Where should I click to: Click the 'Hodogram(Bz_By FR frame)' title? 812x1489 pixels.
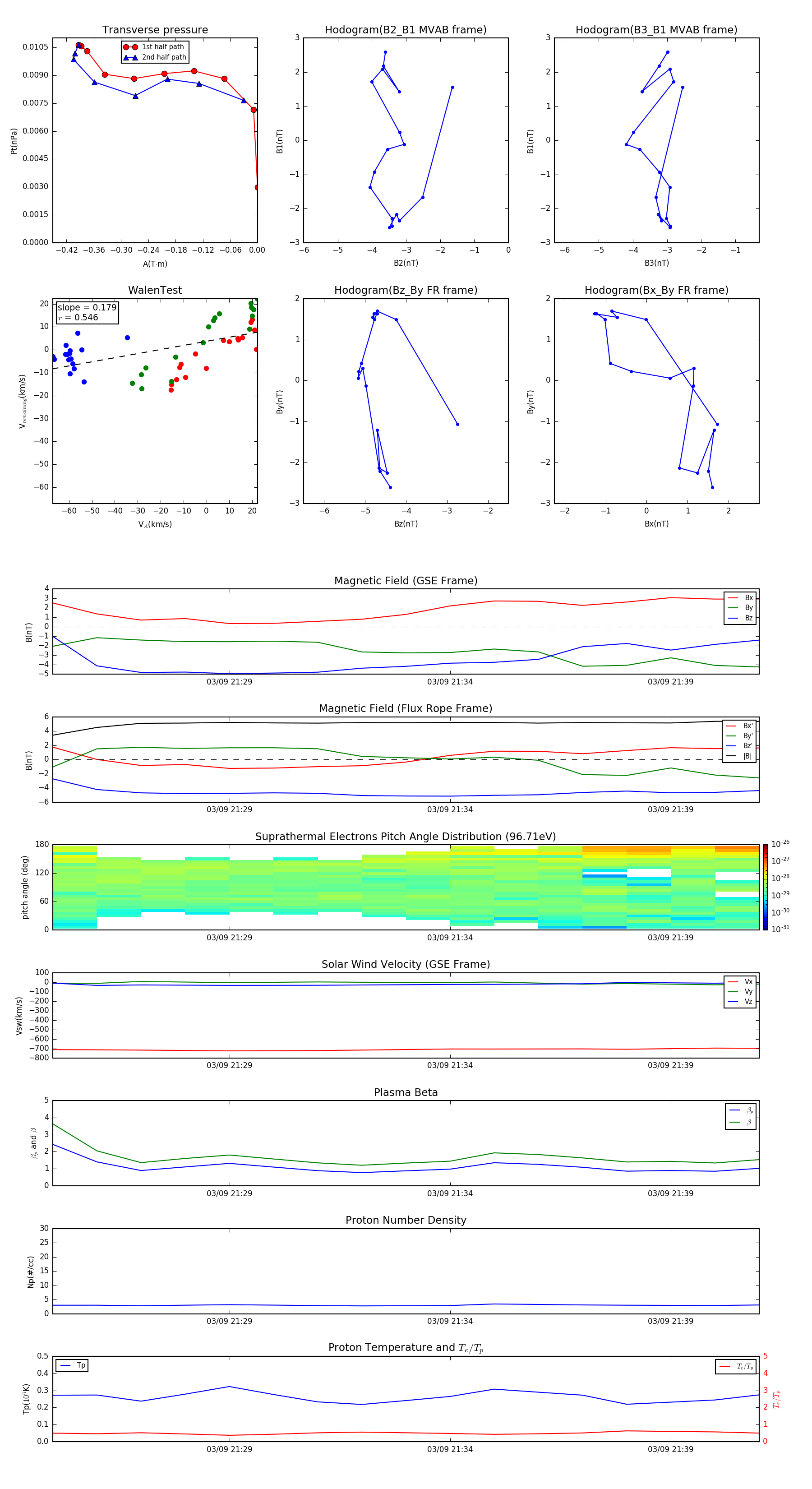[406, 290]
